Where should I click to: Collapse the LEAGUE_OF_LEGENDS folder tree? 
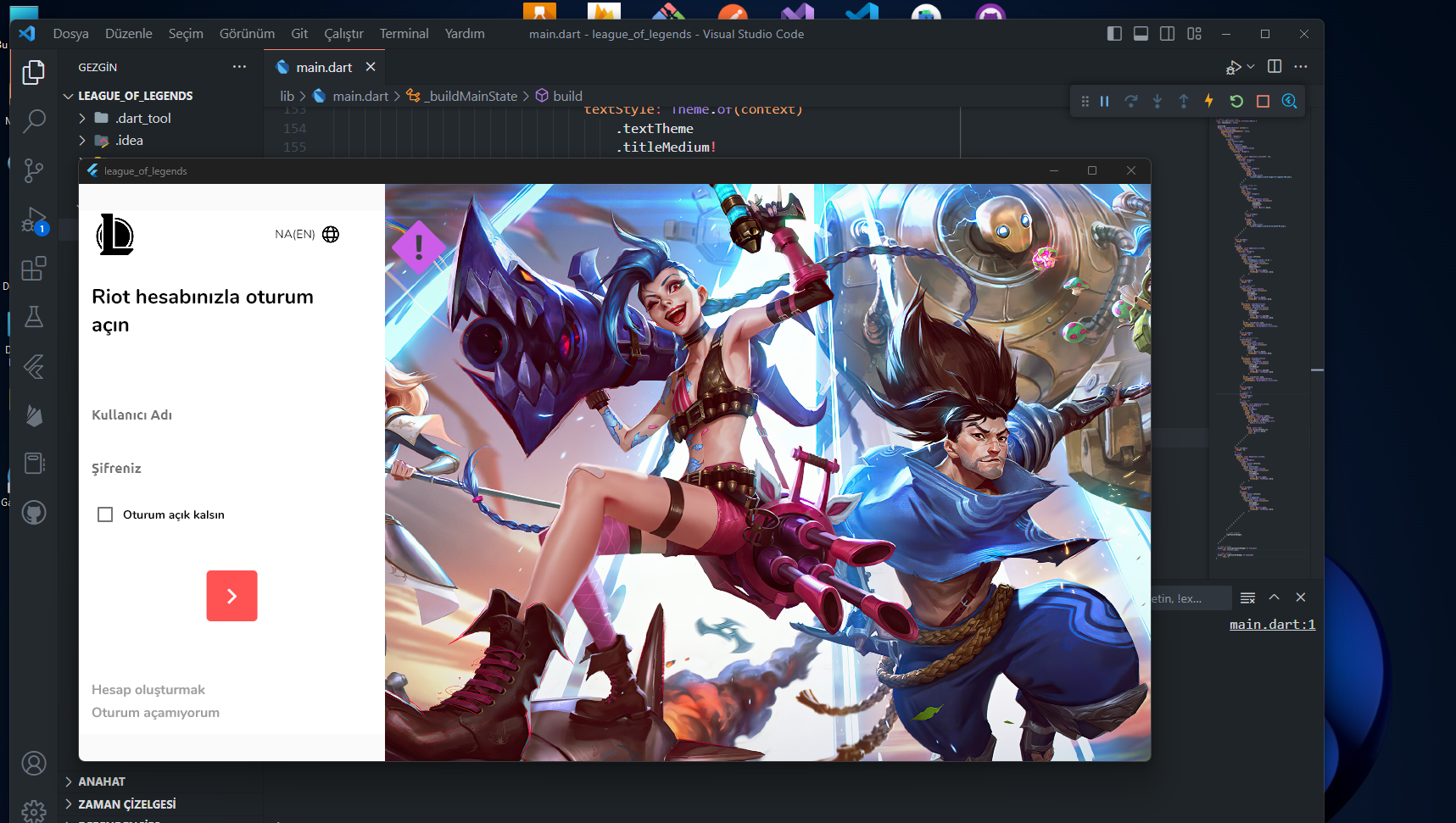click(68, 96)
